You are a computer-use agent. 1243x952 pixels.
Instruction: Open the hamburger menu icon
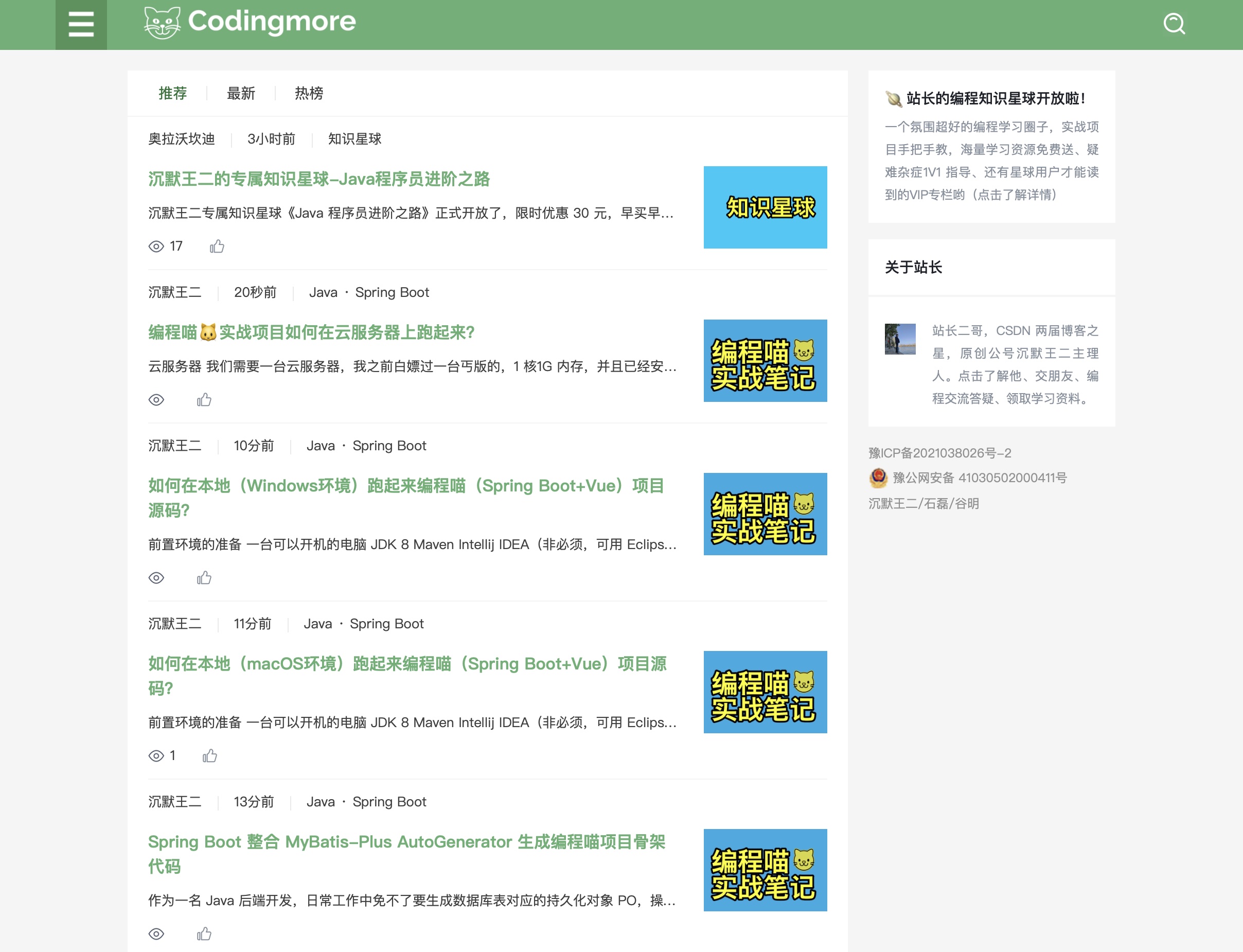81,24
